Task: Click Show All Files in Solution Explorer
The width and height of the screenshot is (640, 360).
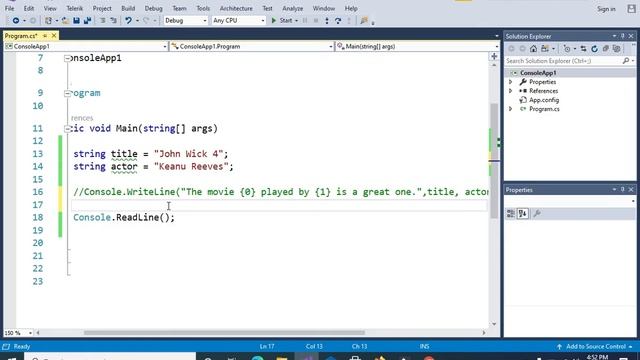Action: pyautogui.click(x=617, y=49)
